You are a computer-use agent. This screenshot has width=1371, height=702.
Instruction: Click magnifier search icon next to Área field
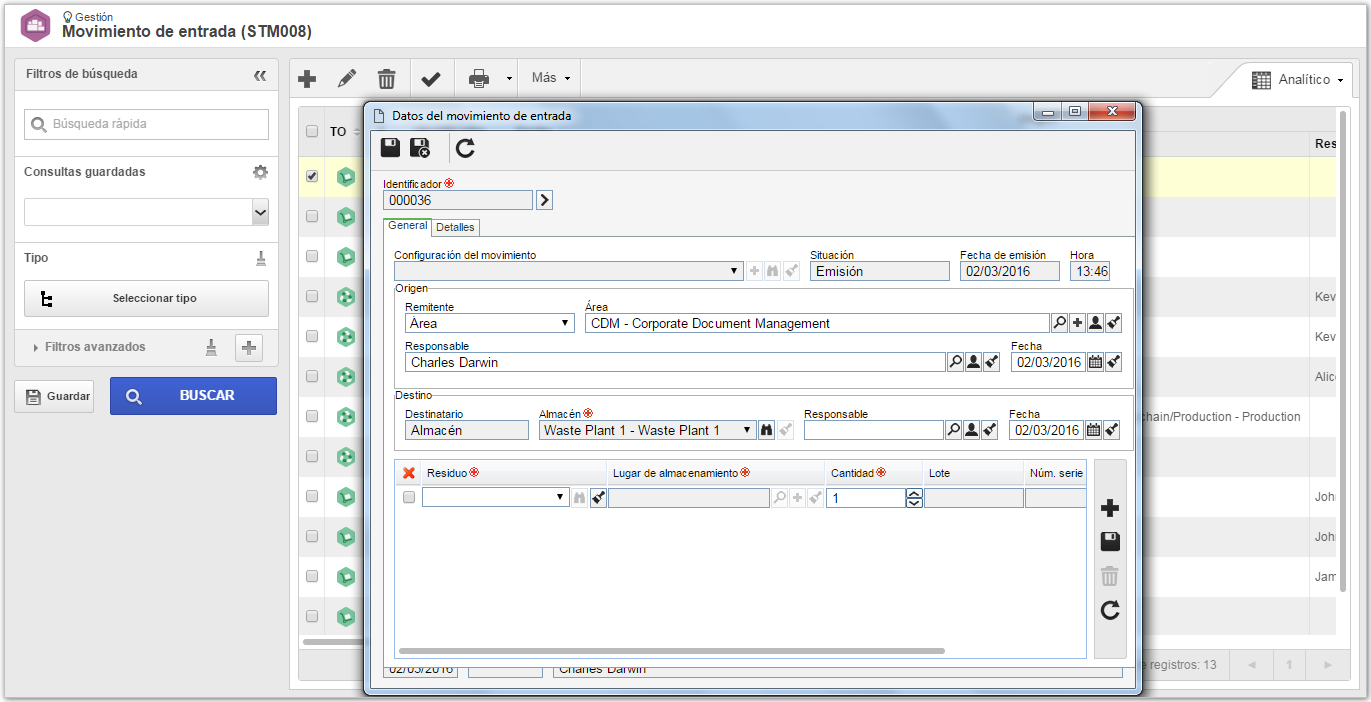point(1059,323)
